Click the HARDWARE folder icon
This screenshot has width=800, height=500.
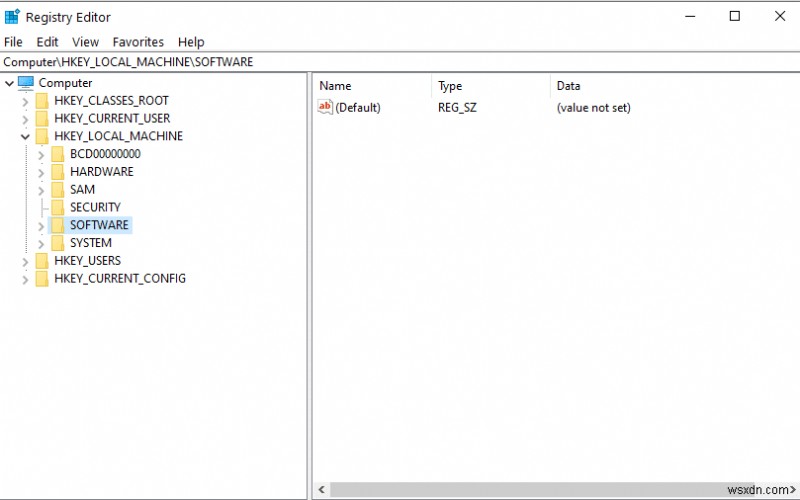pyautogui.click(x=58, y=172)
